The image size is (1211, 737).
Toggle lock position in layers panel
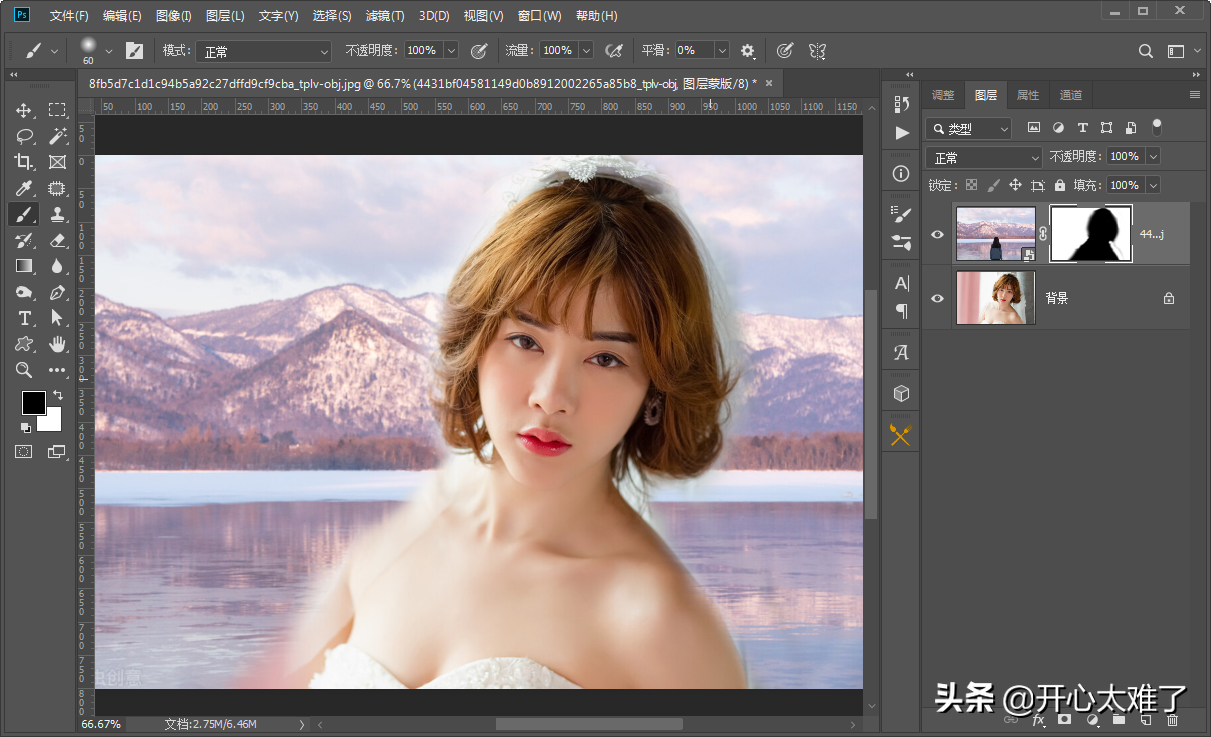tap(1015, 185)
